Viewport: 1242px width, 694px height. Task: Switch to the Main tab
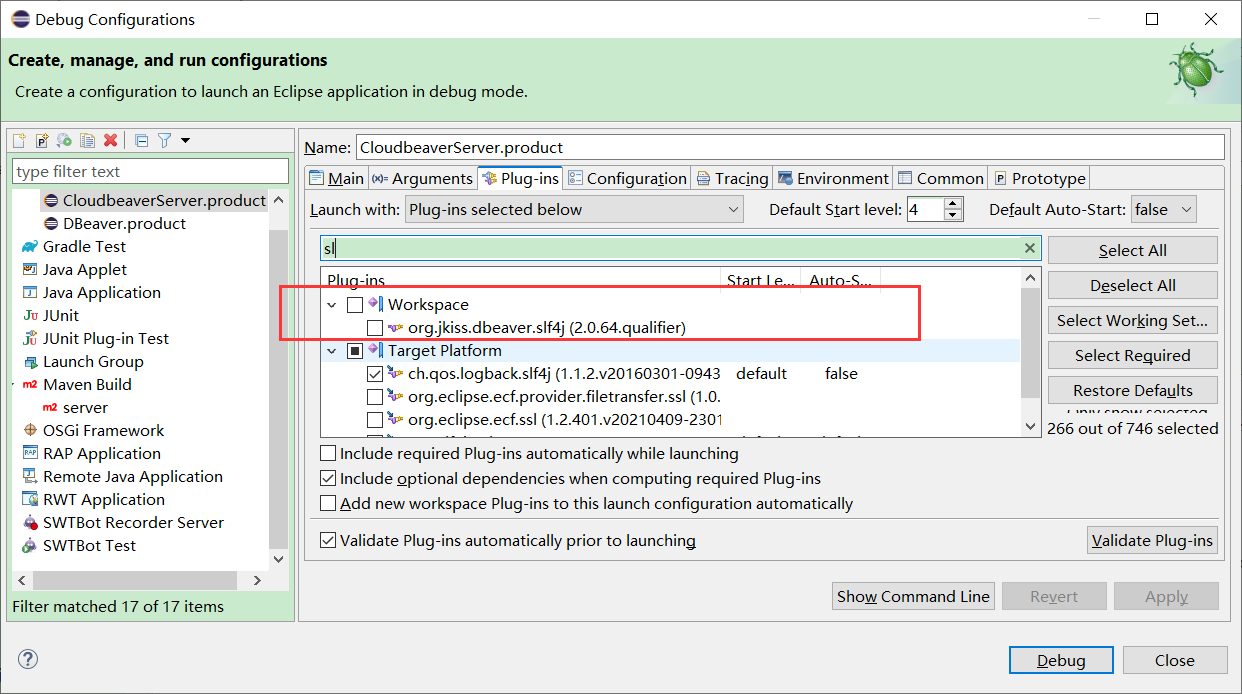(336, 178)
